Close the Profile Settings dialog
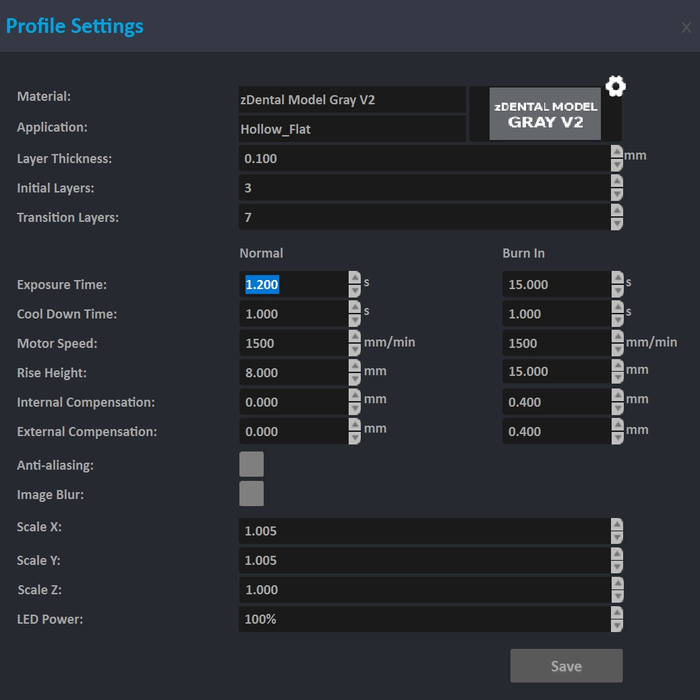Viewport: 700px width, 700px height. [686, 28]
